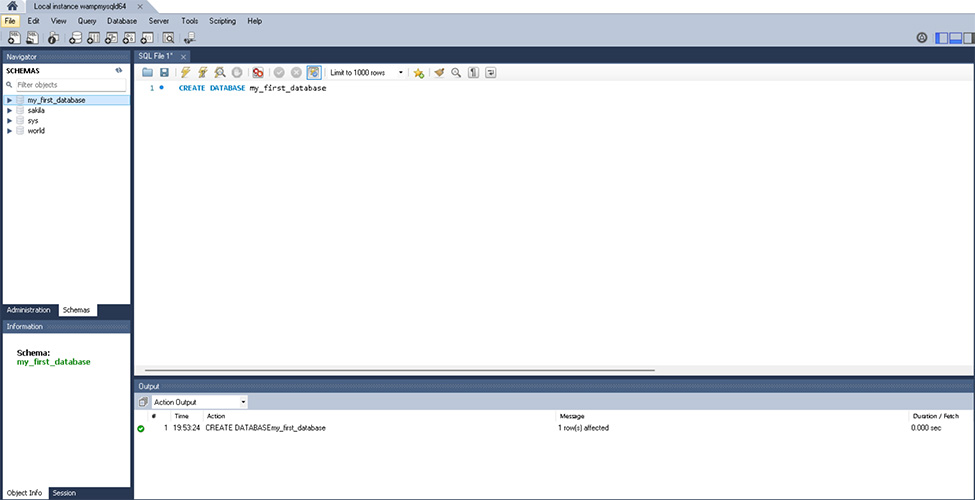
Task: Click the home icon tab
Action: (x=11, y=6)
